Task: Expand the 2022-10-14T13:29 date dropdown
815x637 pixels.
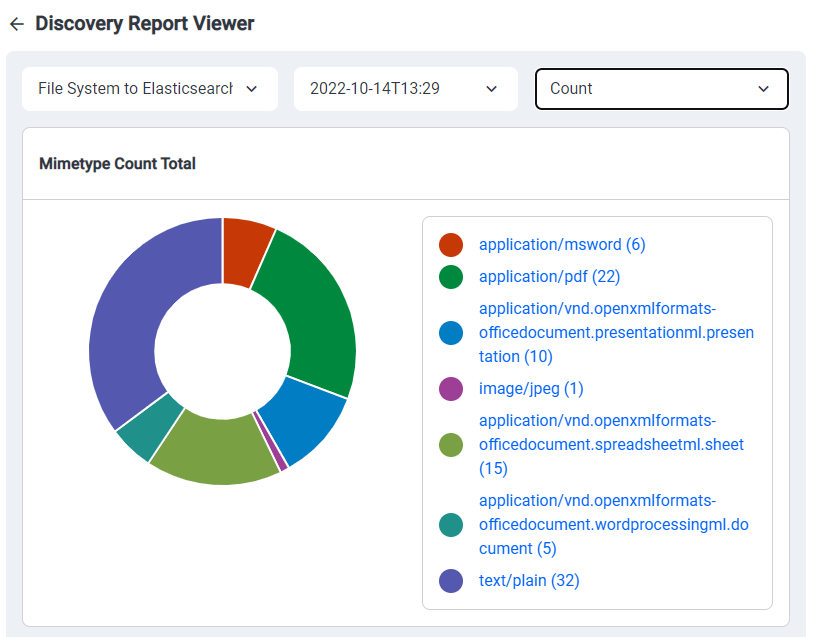Action: [405, 89]
